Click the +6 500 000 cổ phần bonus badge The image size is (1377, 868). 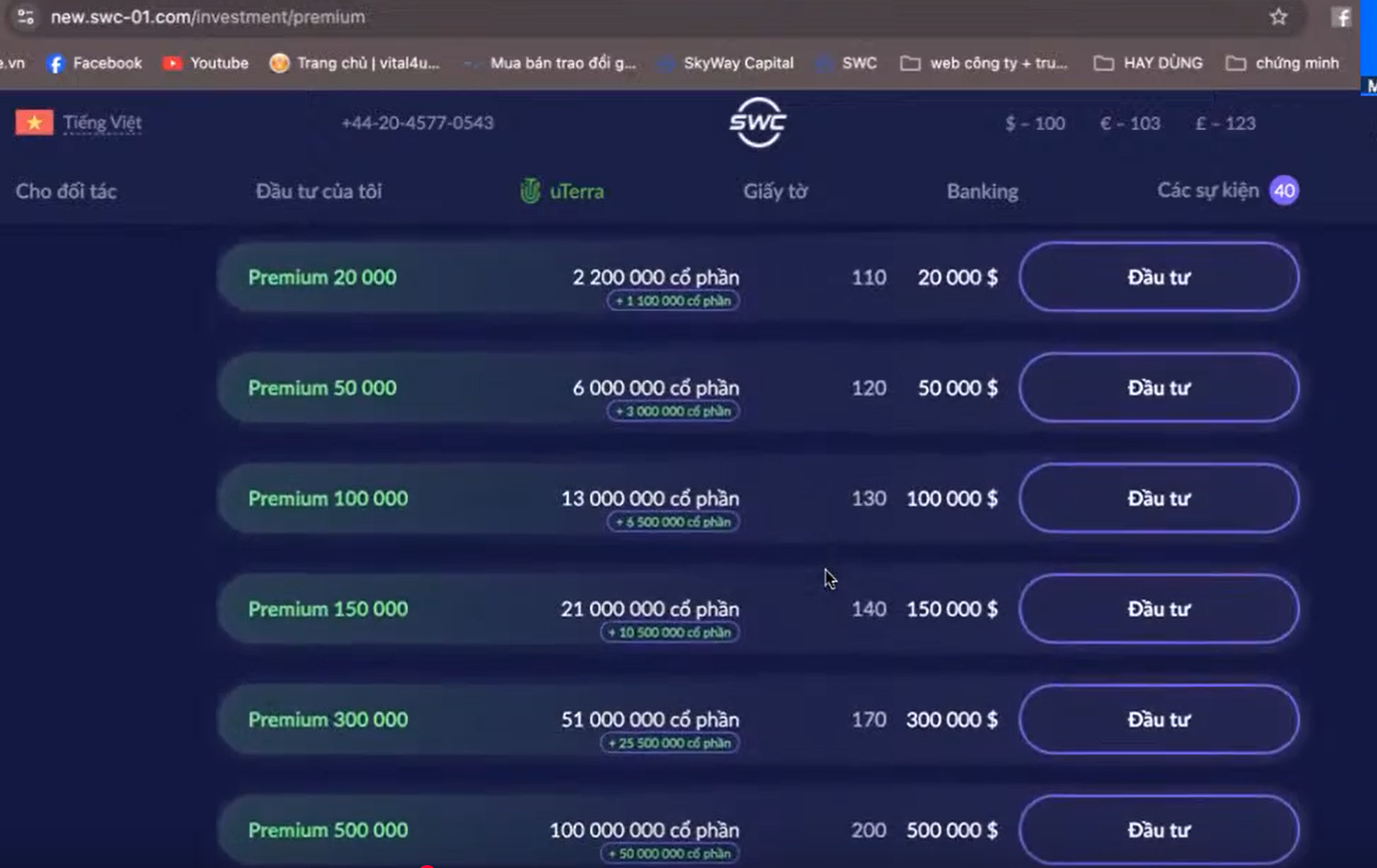(673, 521)
